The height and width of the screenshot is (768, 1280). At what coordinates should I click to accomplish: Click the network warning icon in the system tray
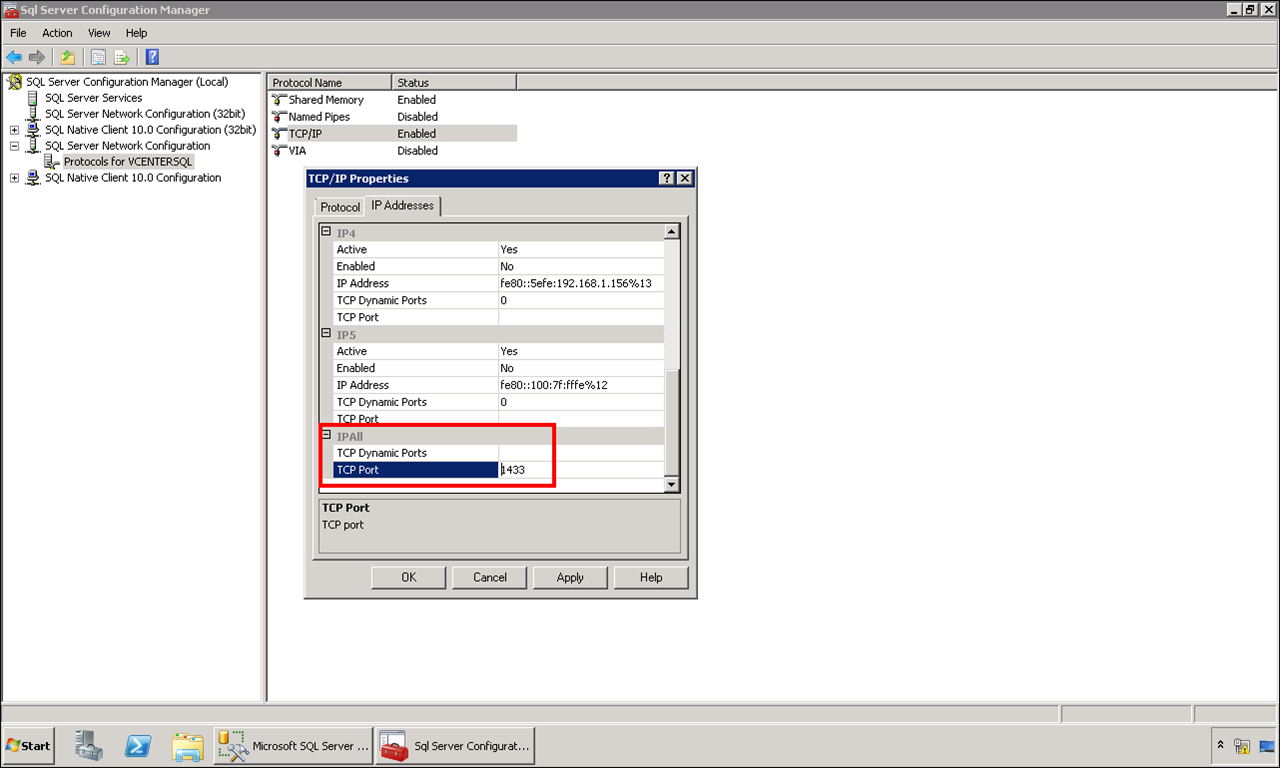[1243, 745]
